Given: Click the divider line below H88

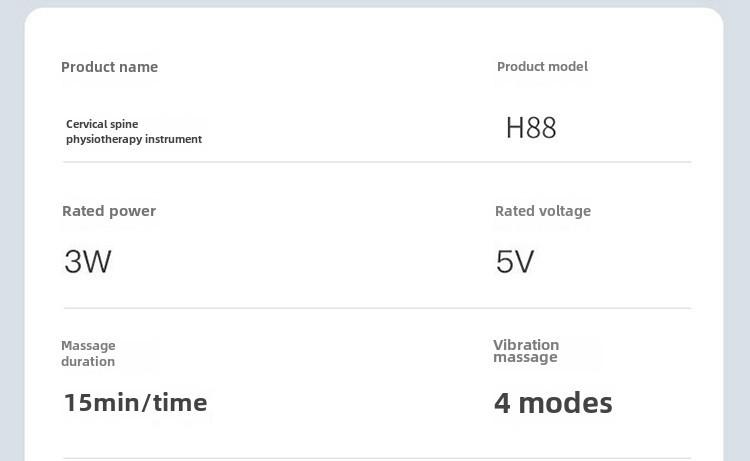Looking at the screenshot, I should [377, 162].
